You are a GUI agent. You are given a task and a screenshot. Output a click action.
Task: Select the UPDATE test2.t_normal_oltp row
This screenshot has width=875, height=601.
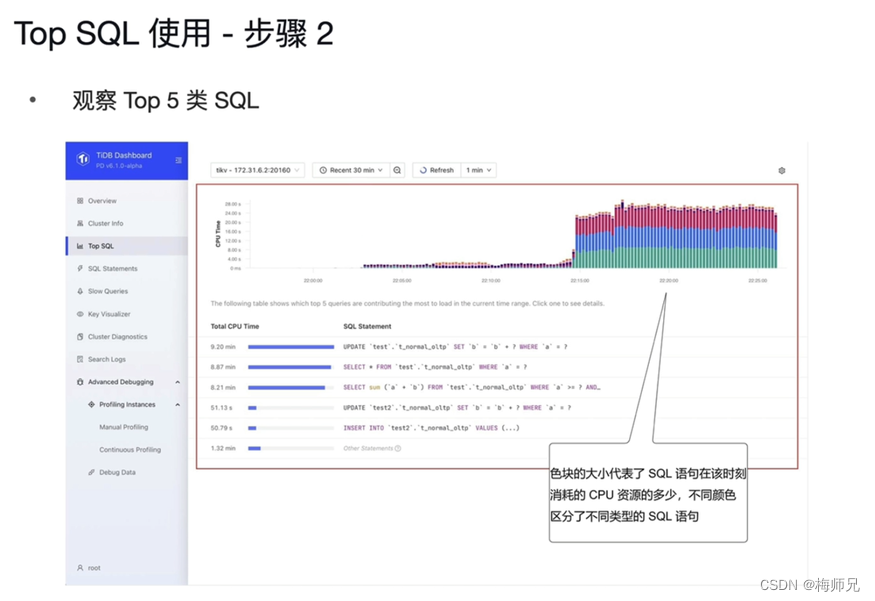pyautogui.click(x=497, y=408)
